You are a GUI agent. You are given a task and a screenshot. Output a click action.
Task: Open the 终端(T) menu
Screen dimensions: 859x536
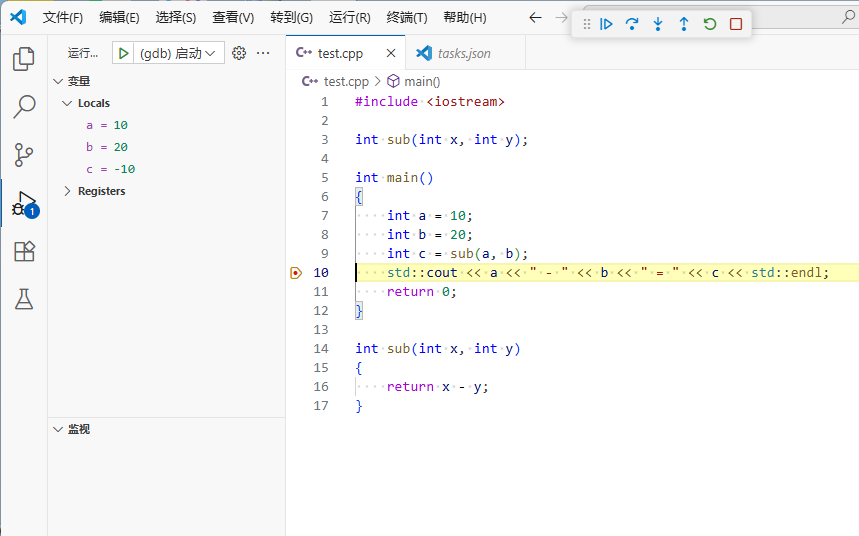406,18
